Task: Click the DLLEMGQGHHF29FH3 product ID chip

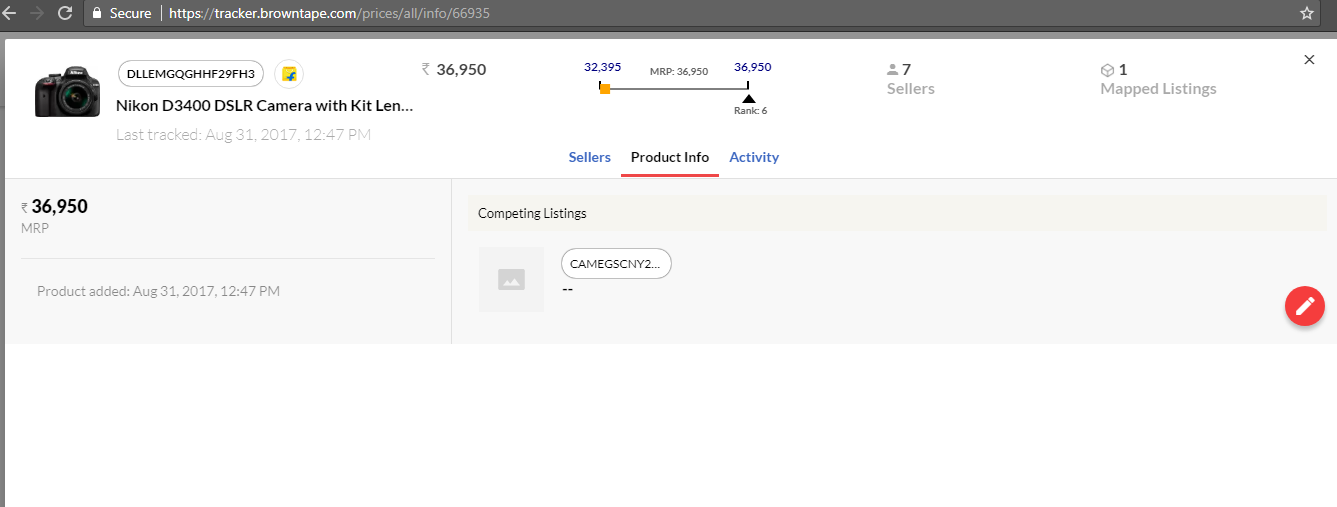Action: click(191, 74)
